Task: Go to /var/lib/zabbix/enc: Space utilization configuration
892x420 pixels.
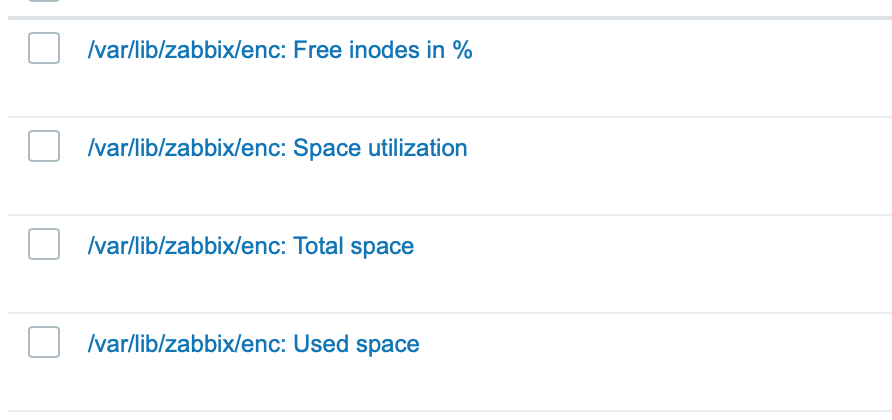Action: pyautogui.click(x=277, y=148)
